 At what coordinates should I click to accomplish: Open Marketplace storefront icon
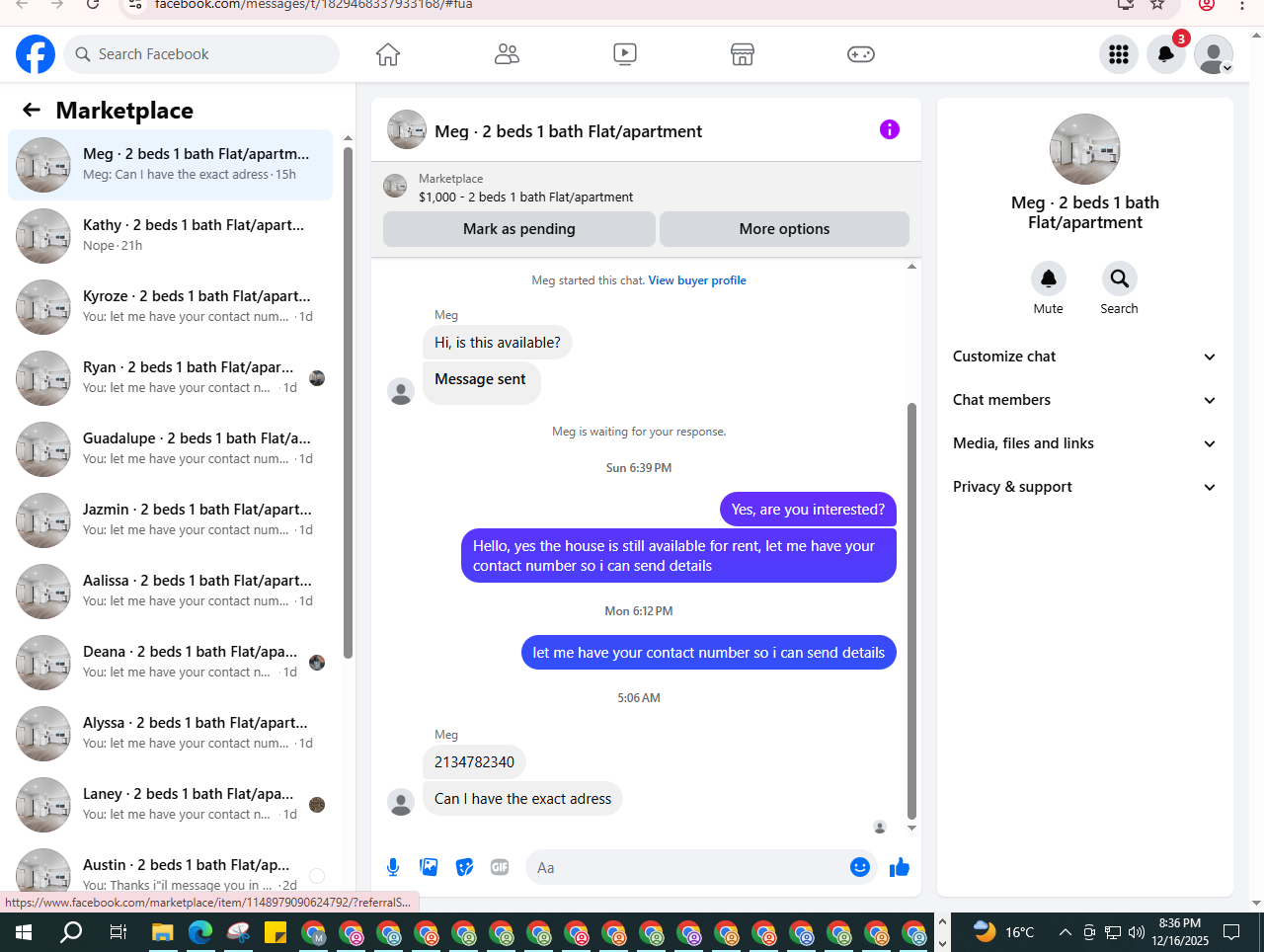(x=743, y=54)
